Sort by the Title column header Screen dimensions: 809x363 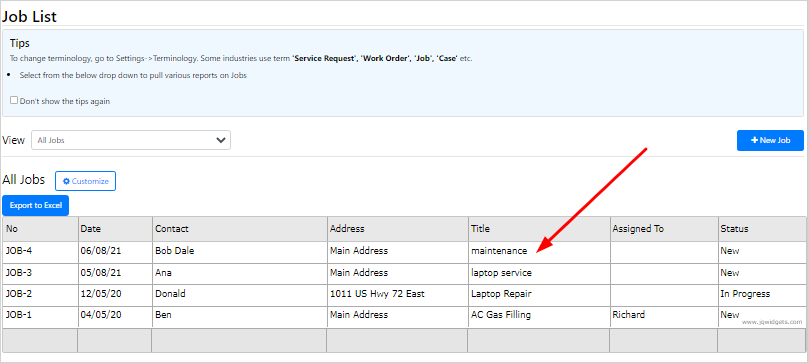pyautogui.click(x=539, y=228)
